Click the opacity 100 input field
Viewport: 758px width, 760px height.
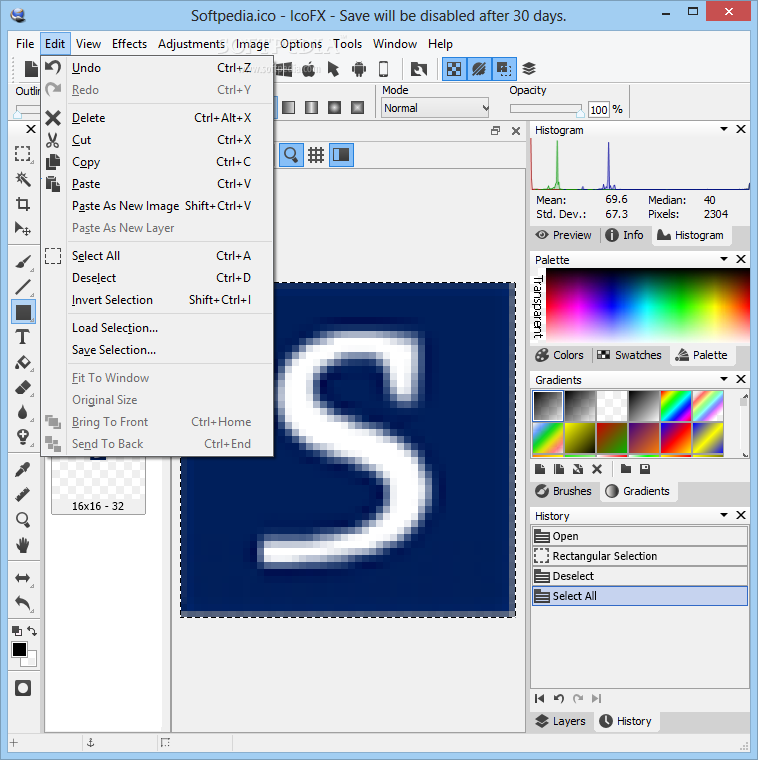coord(599,110)
